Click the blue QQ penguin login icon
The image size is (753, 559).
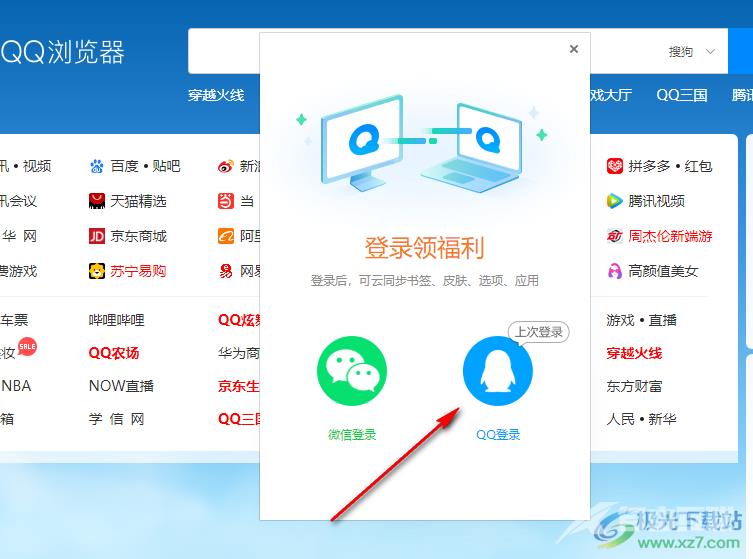pyautogui.click(x=498, y=371)
